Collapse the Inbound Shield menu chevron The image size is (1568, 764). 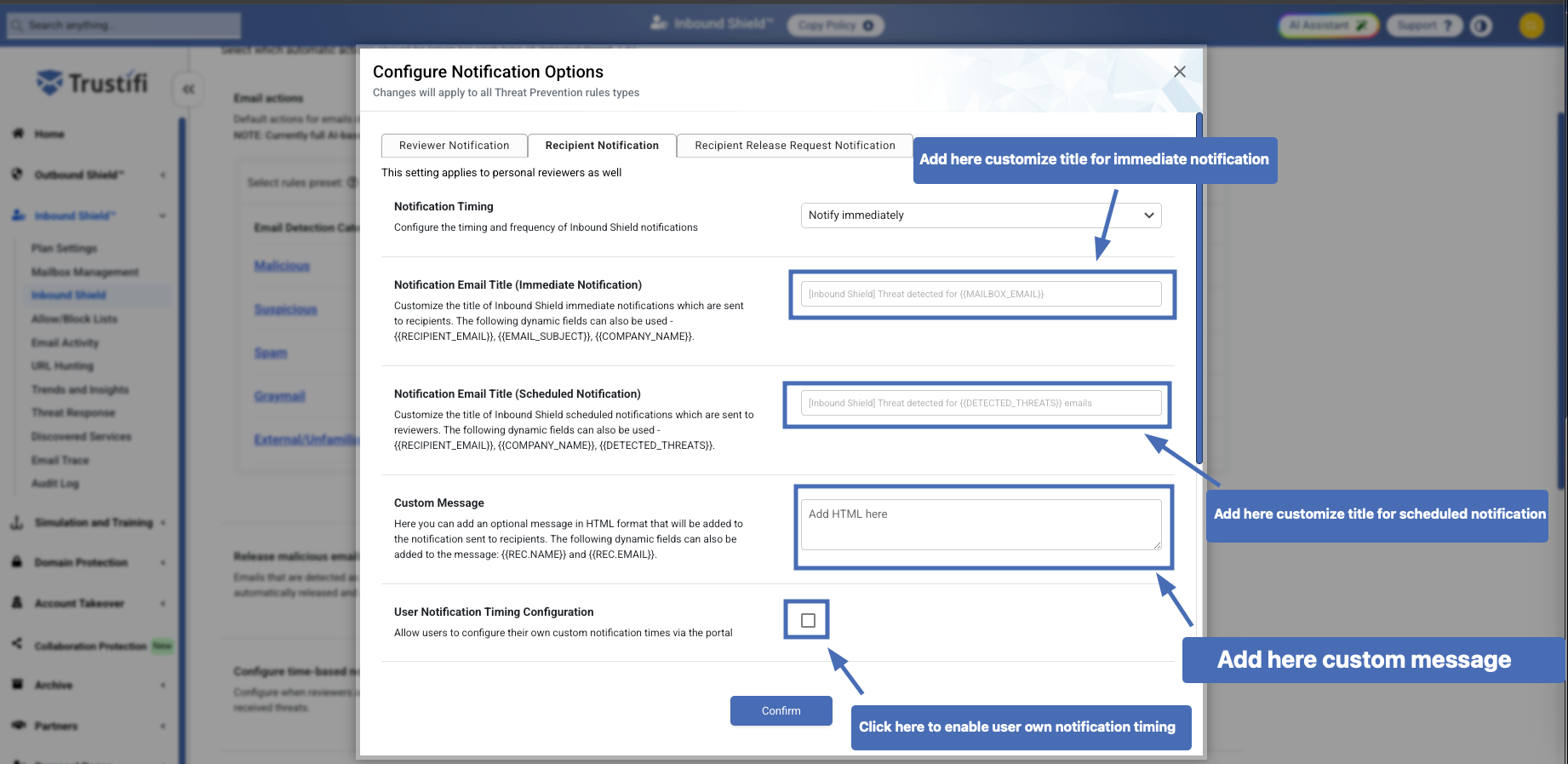pos(163,216)
